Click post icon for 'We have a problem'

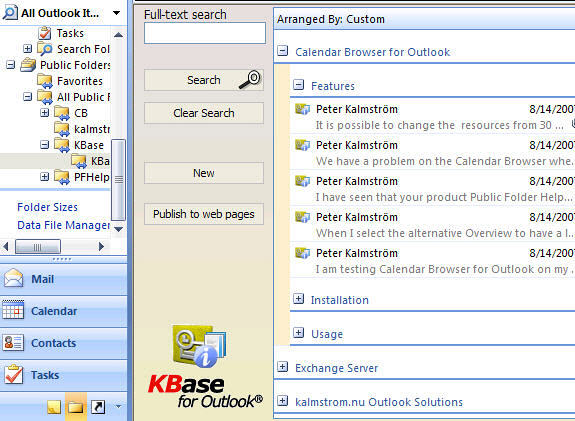tap(303, 145)
